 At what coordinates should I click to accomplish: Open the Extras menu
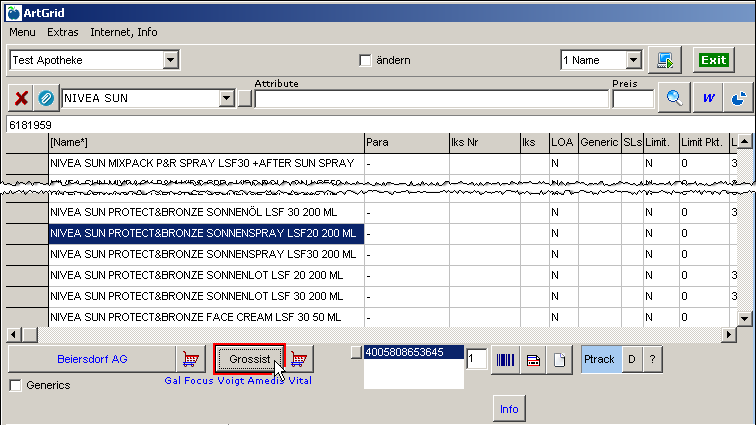tap(62, 32)
